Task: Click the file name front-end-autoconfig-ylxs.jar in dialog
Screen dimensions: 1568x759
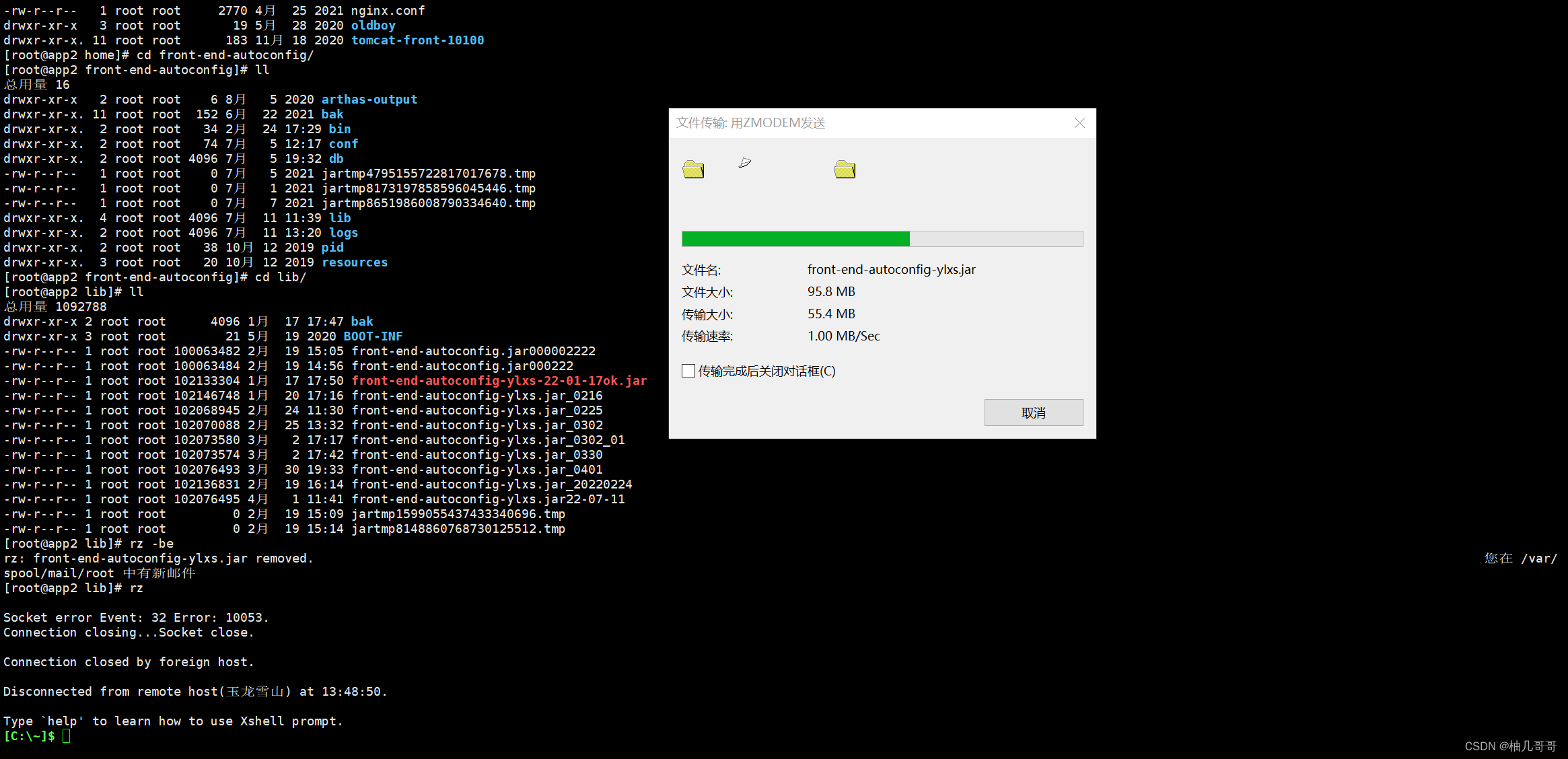Action: coord(891,269)
